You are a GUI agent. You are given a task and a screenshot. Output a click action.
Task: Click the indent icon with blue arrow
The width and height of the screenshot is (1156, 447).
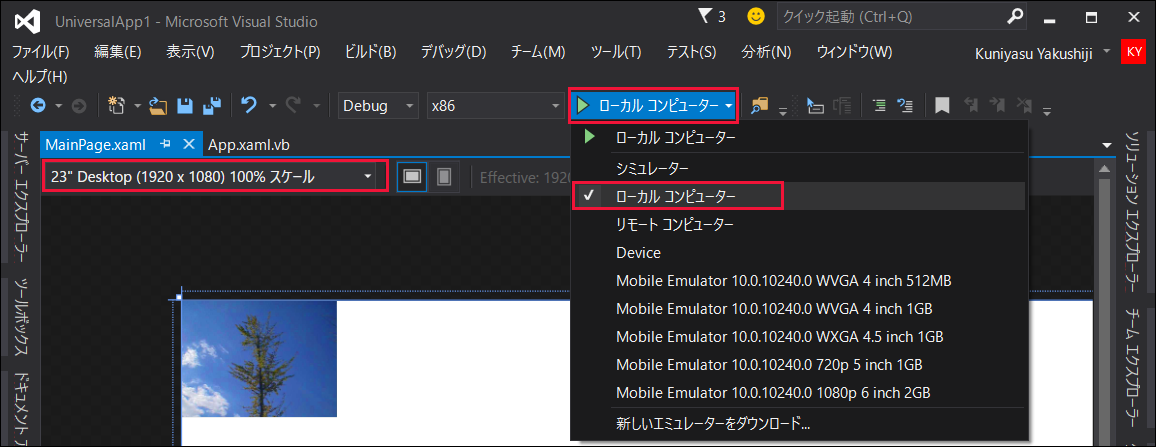tap(905, 106)
